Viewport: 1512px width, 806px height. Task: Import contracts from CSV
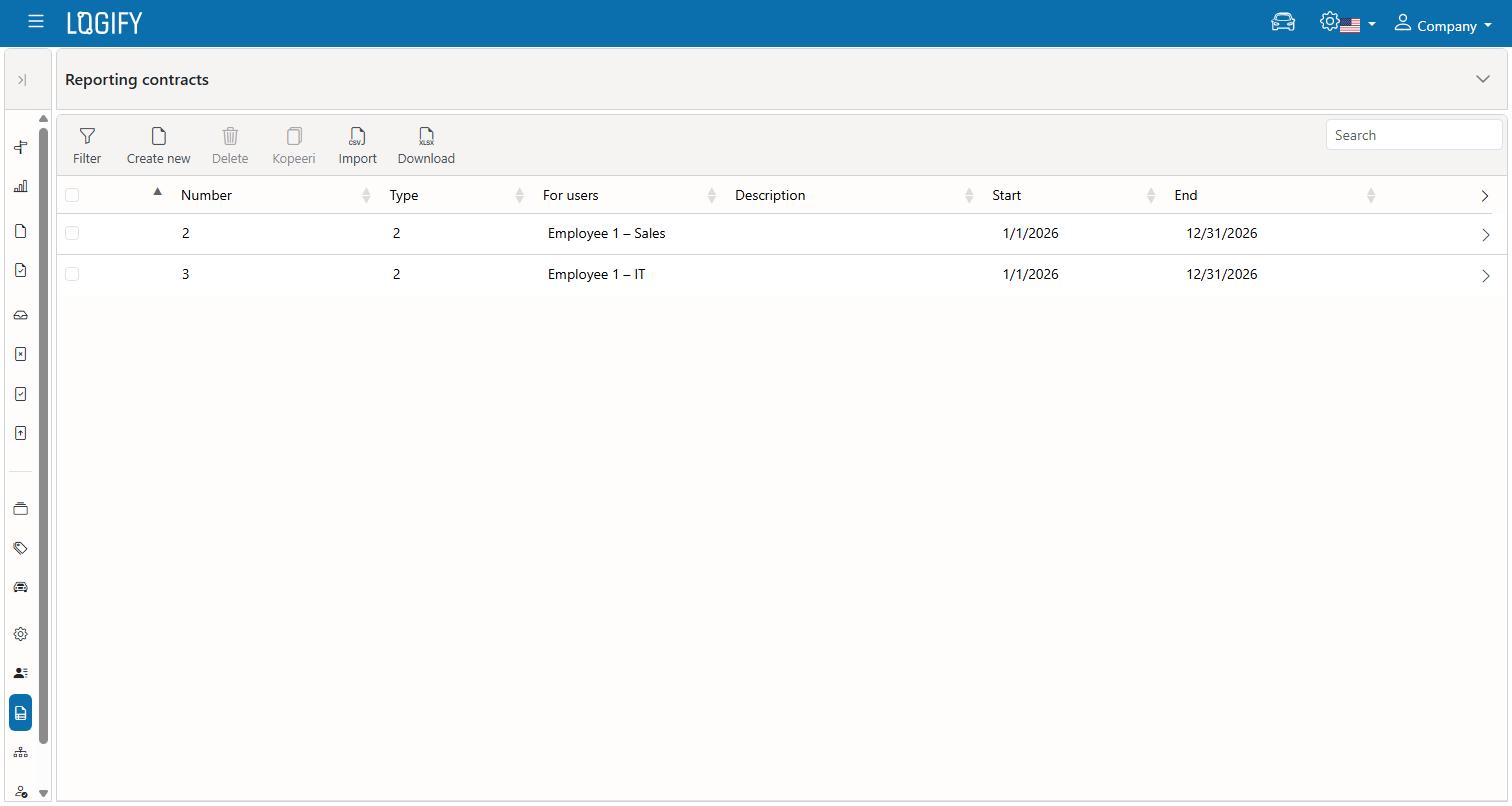coord(357,146)
